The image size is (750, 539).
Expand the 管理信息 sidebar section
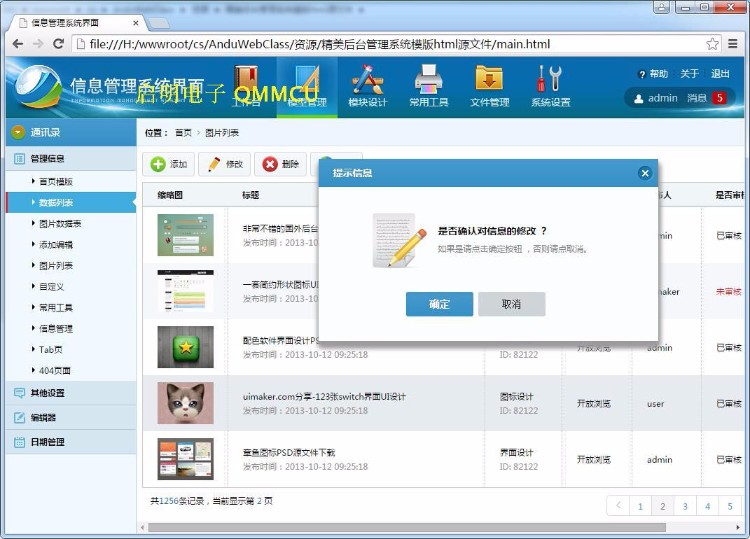click(71, 159)
